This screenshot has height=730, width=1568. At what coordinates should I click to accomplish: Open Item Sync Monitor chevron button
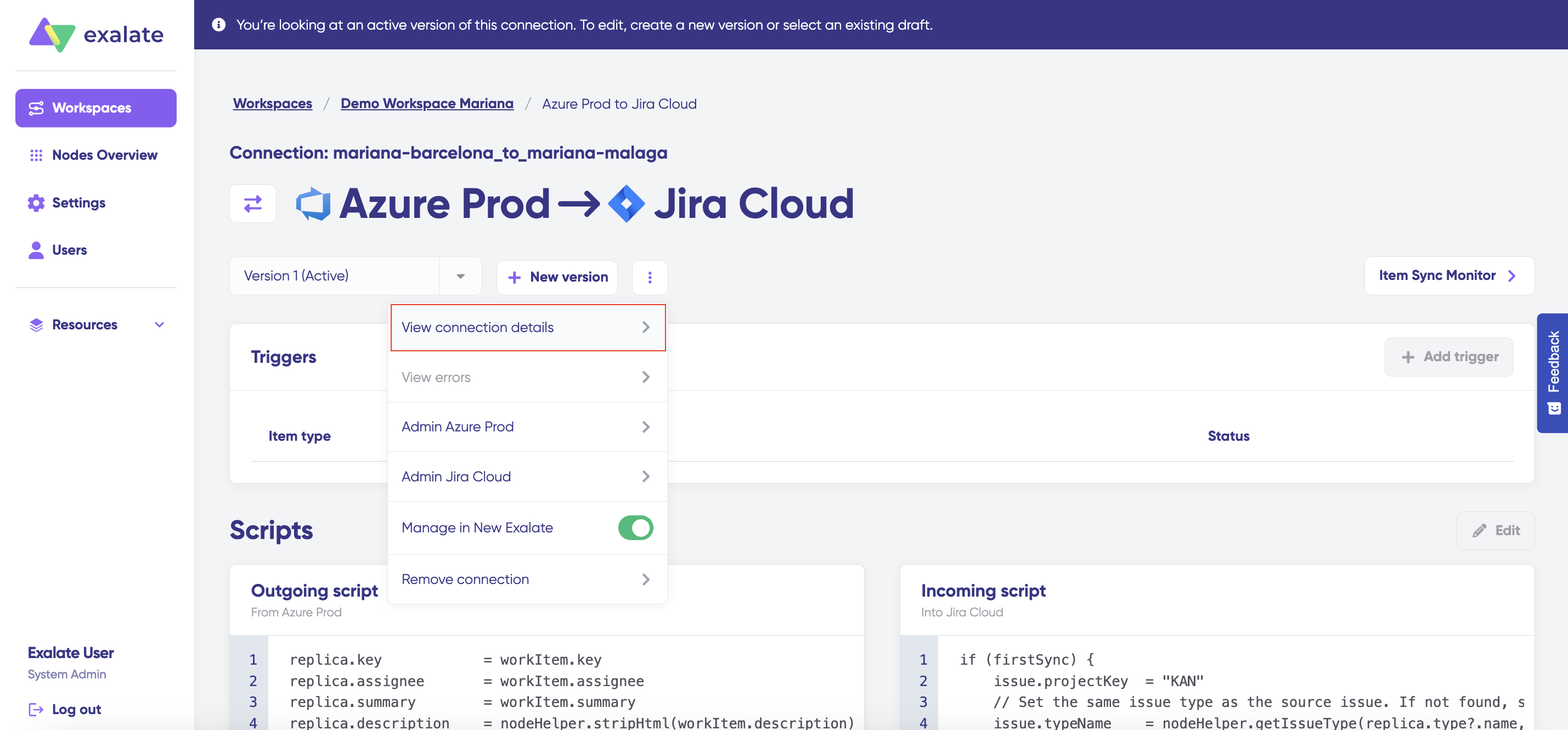1511,276
